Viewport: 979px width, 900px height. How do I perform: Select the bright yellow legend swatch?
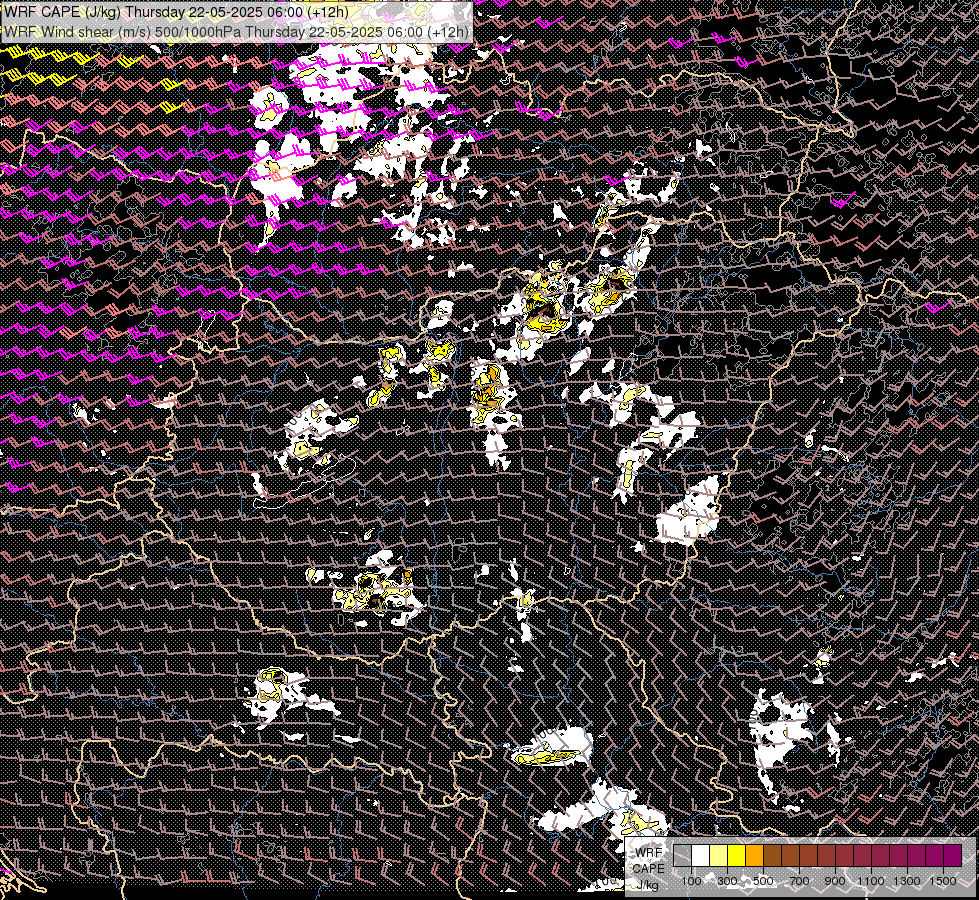737,855
